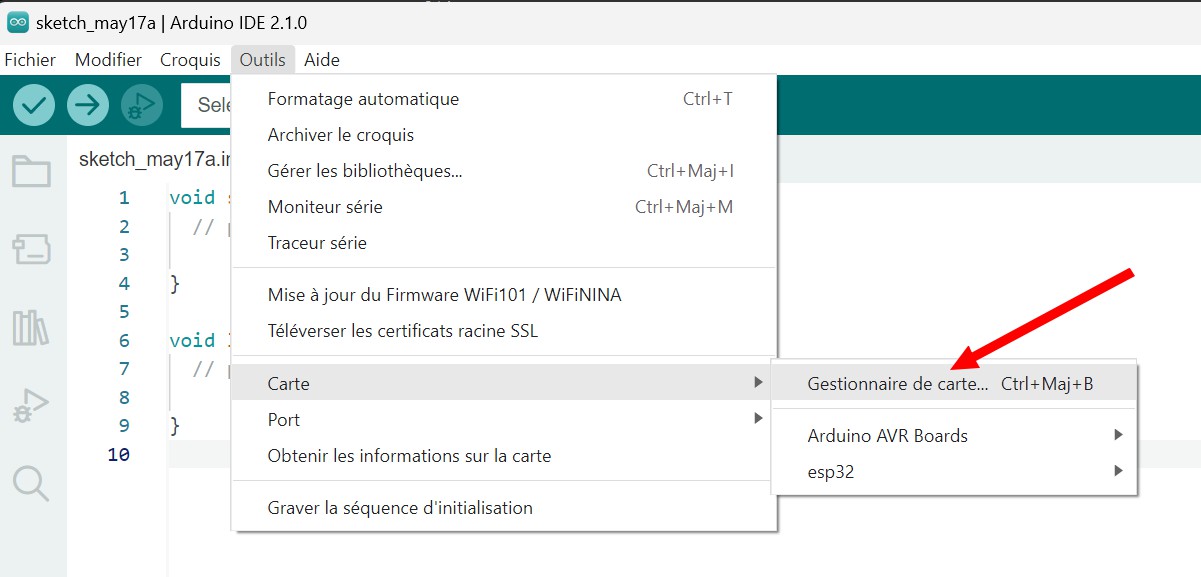Click the Verify checkmark button
The image size is (1201, 577).
tap(34, 104)
